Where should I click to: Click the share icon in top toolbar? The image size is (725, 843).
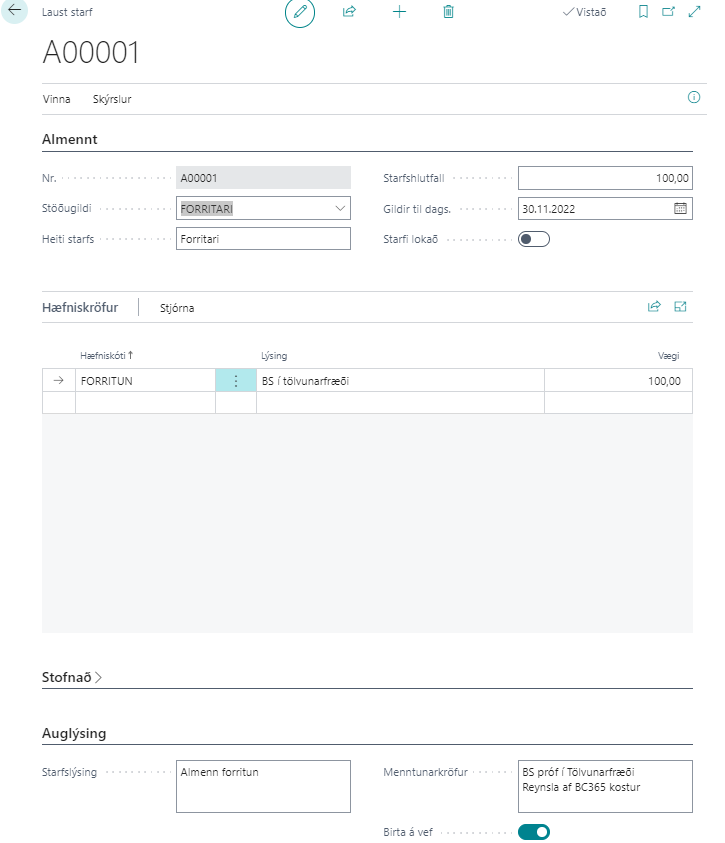[x=349, y=12]
